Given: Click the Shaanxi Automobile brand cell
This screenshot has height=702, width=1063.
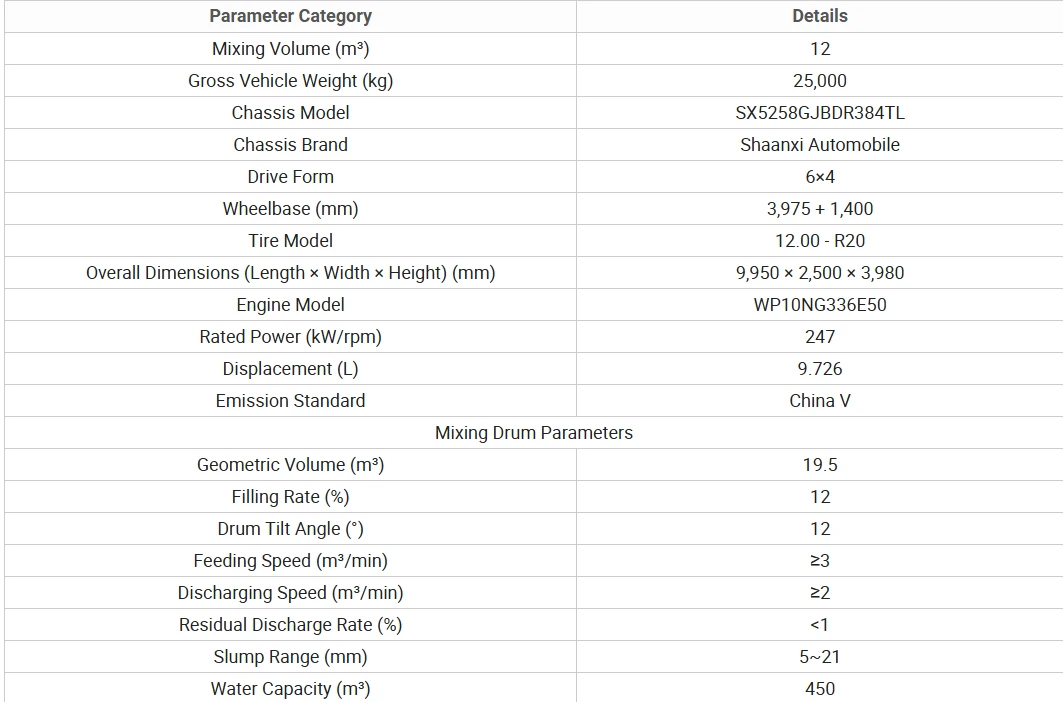Looking at the screenshot, I should tap(820, 144).
